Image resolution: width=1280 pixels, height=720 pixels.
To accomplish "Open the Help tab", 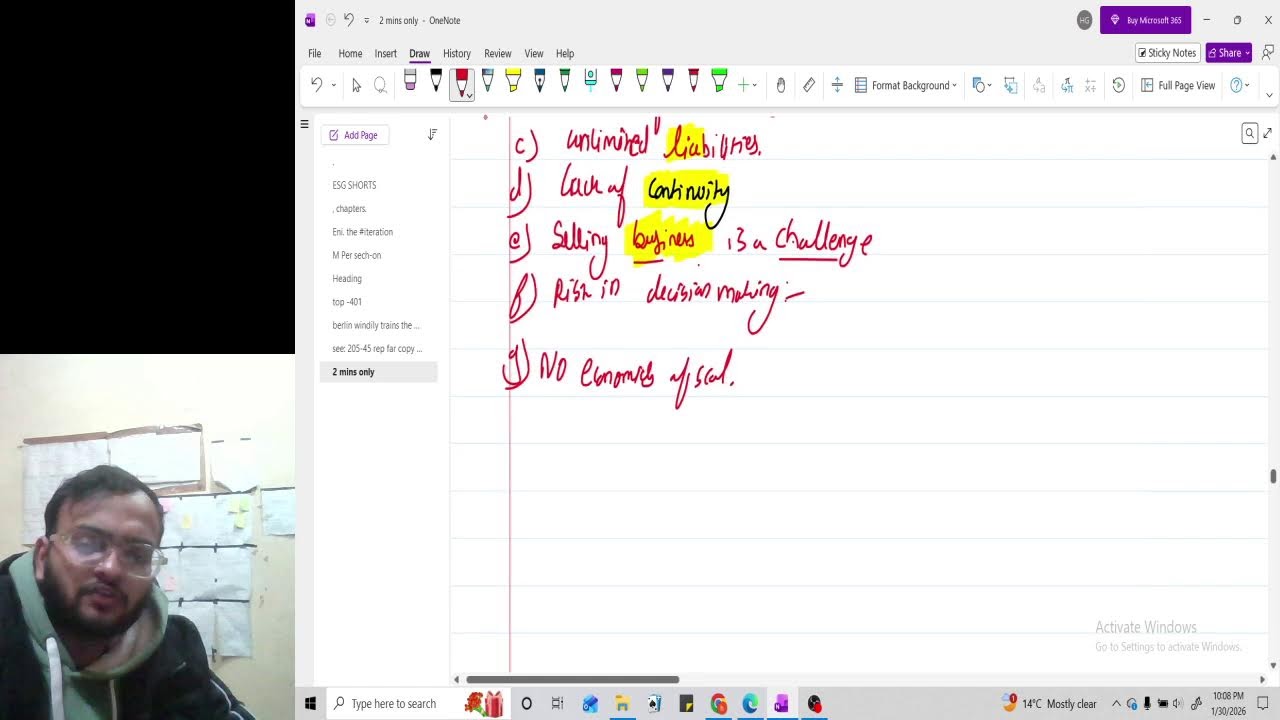I will coord(565,53).
